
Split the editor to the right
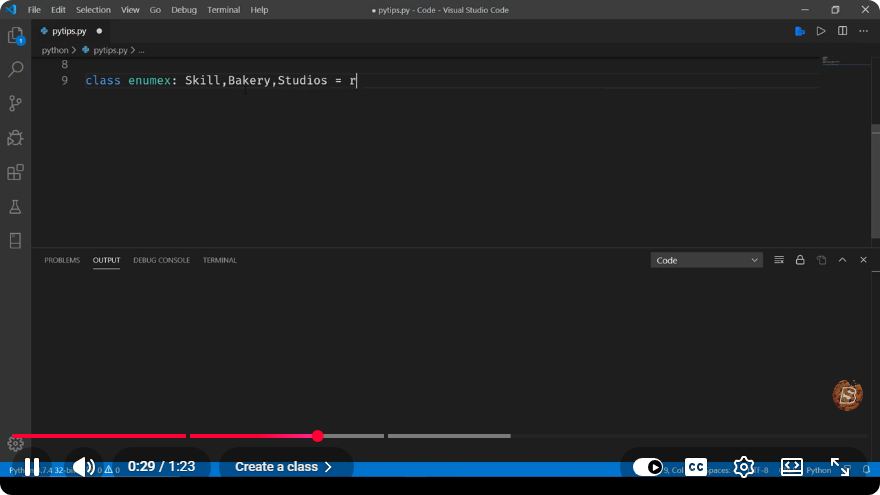842,31
